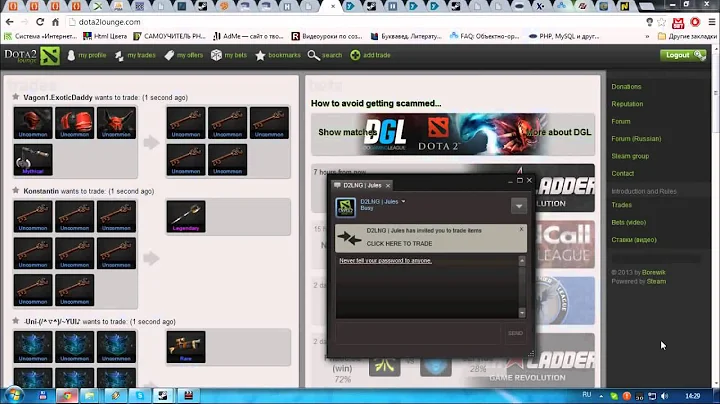Open Borewik credit link in footer
The width and height of the screenshot is (720, 404).
point(653,272)
